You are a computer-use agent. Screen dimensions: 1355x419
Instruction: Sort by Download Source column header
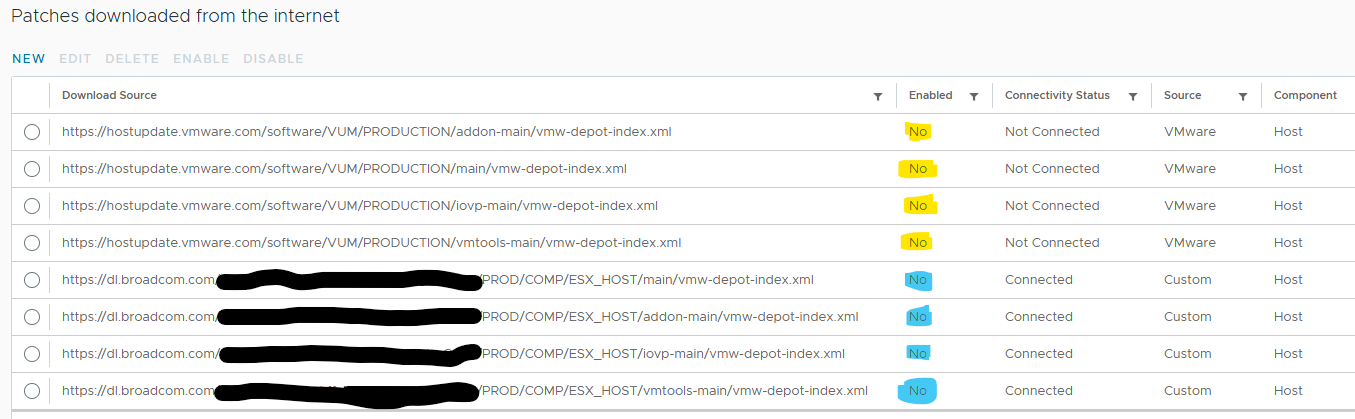[x=109, y=95]
